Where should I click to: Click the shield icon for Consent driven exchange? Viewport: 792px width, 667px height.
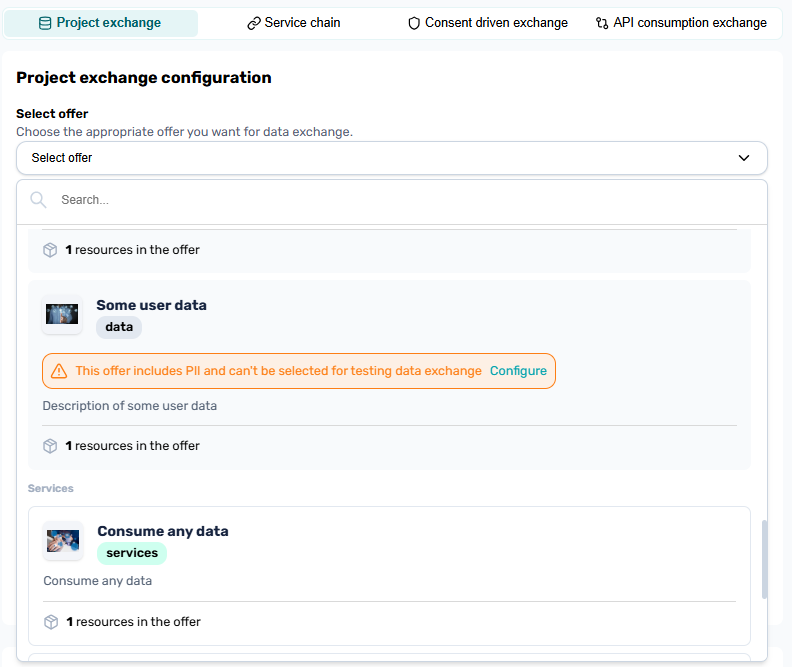point(414,23)
